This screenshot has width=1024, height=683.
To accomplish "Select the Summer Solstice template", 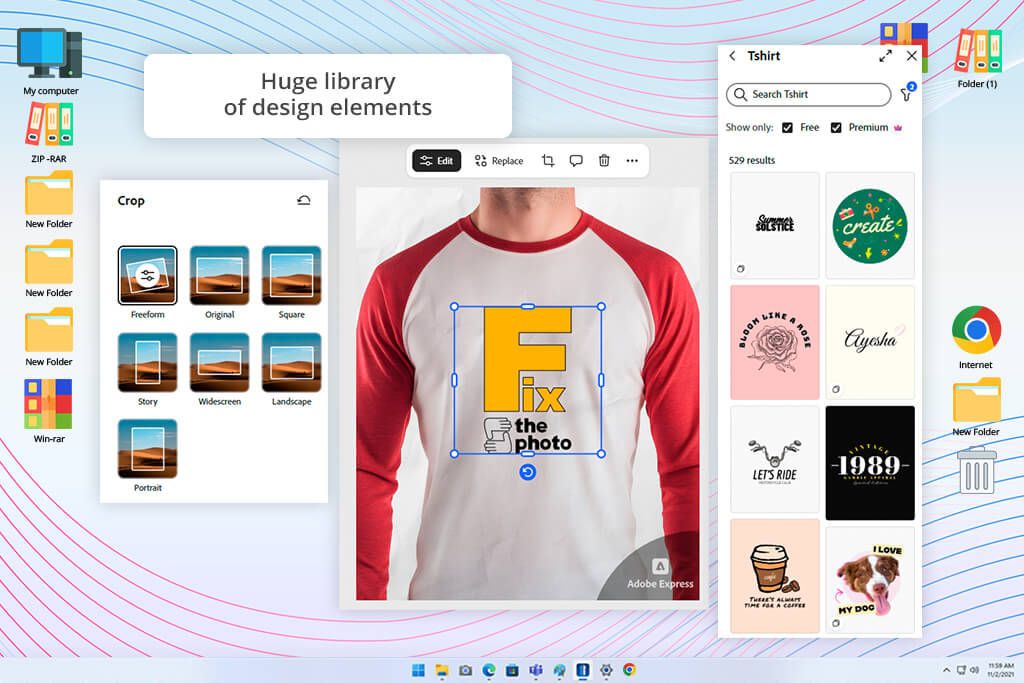I will pos(775,225).
